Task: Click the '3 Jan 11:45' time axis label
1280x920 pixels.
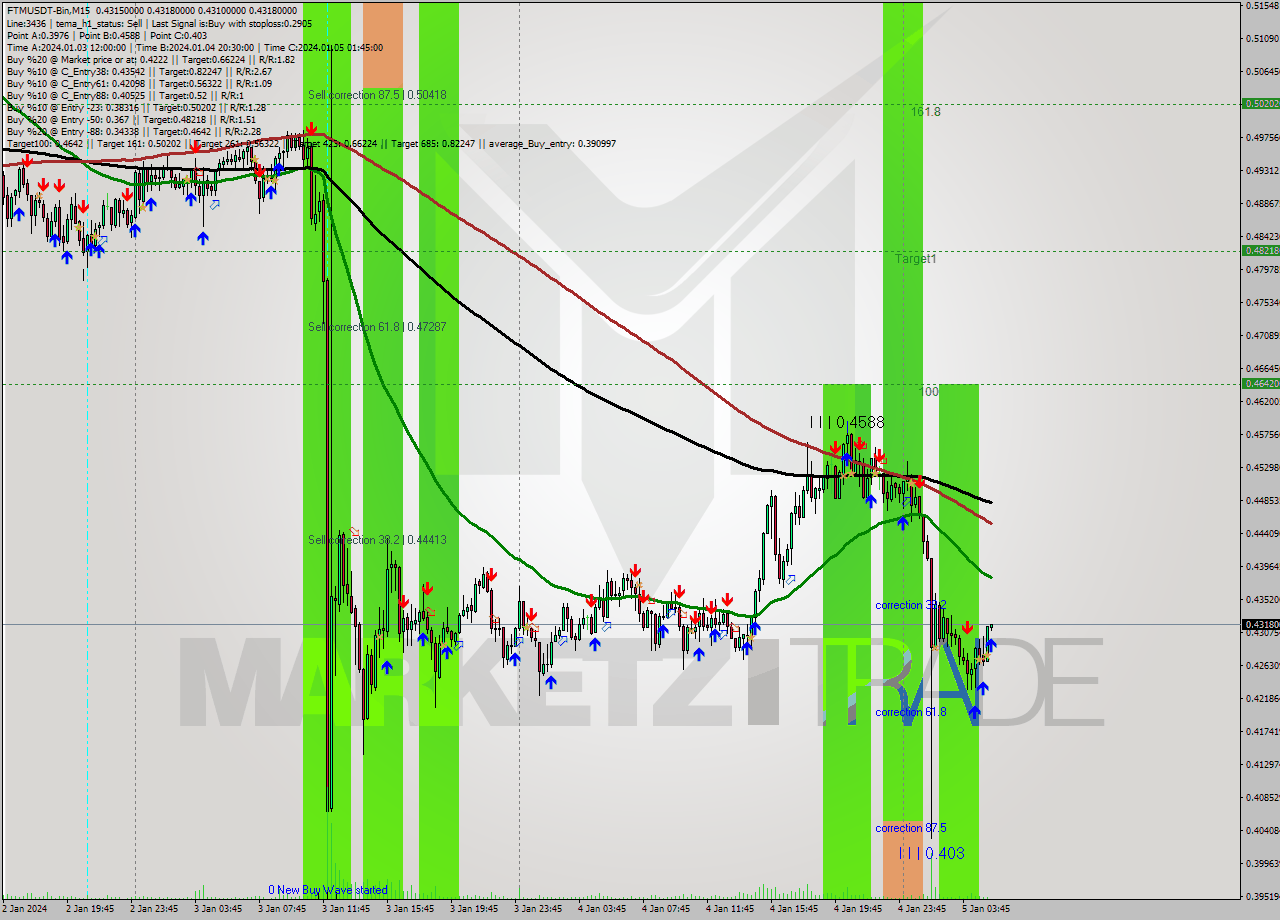Action: (346, 909)
